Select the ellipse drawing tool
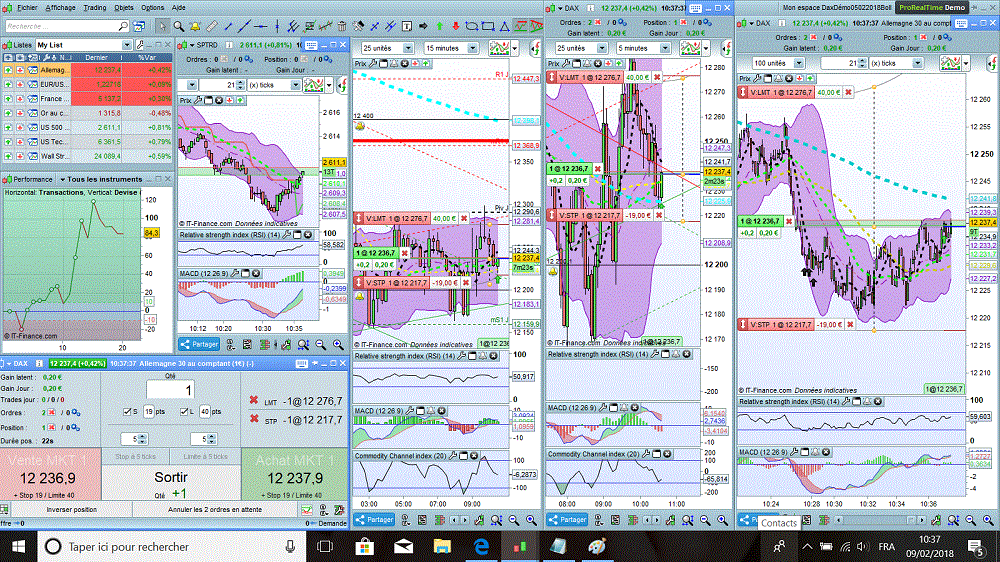Image resolution: width=1000 pixels, height=562 pixels. pos(472,26)
